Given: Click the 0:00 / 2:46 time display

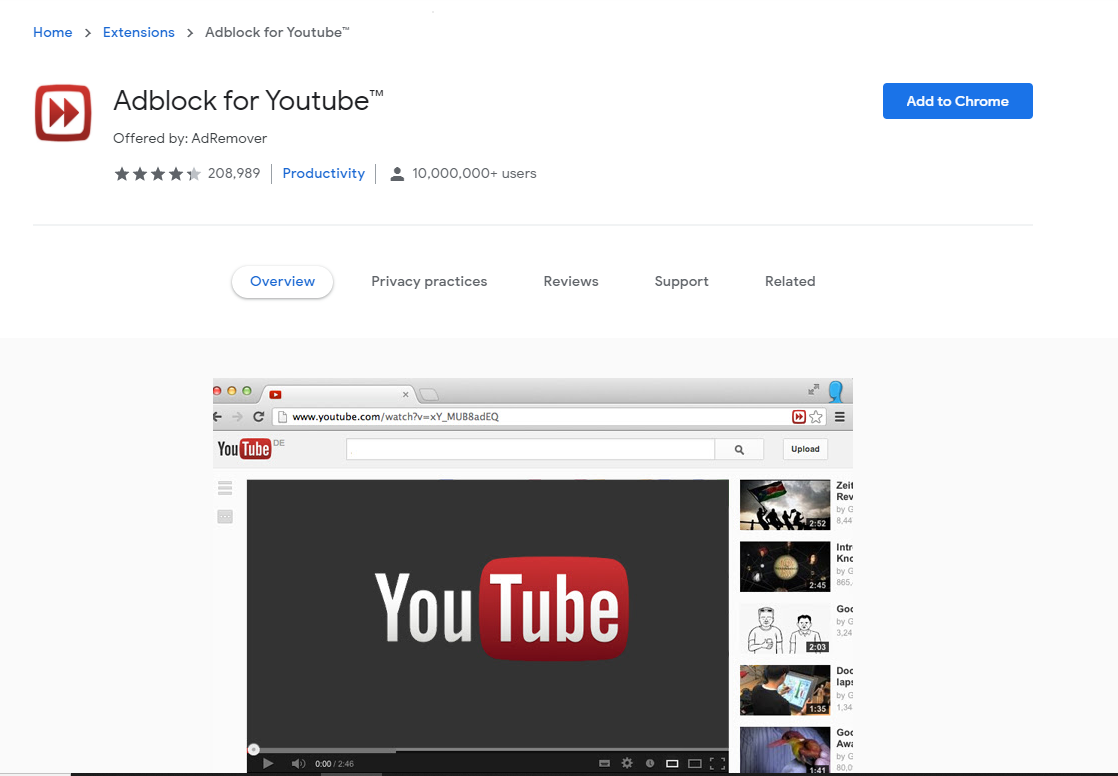Looking at the screenshot, I should pos(334,764).
